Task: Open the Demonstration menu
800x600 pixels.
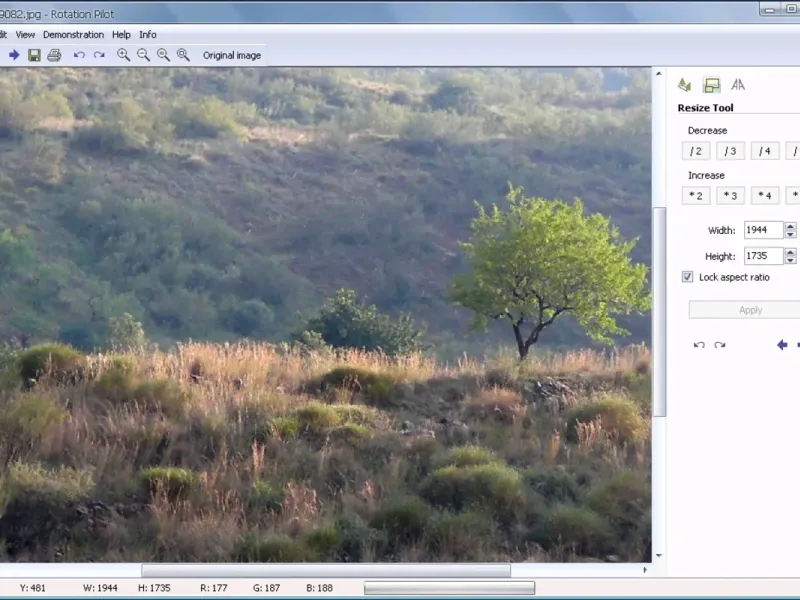Action: tap(73, 35)
